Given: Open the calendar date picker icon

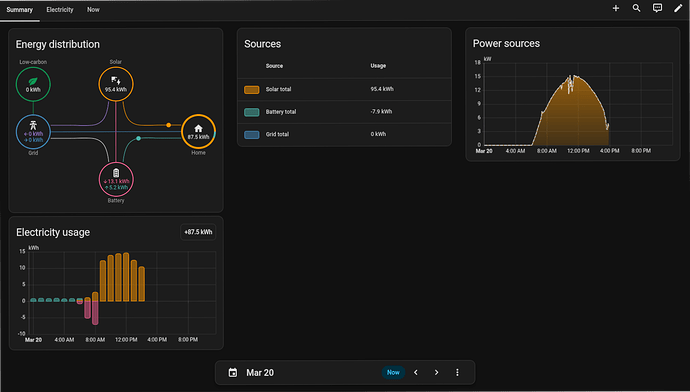Looking at the screenshot, I should point(233,373).
